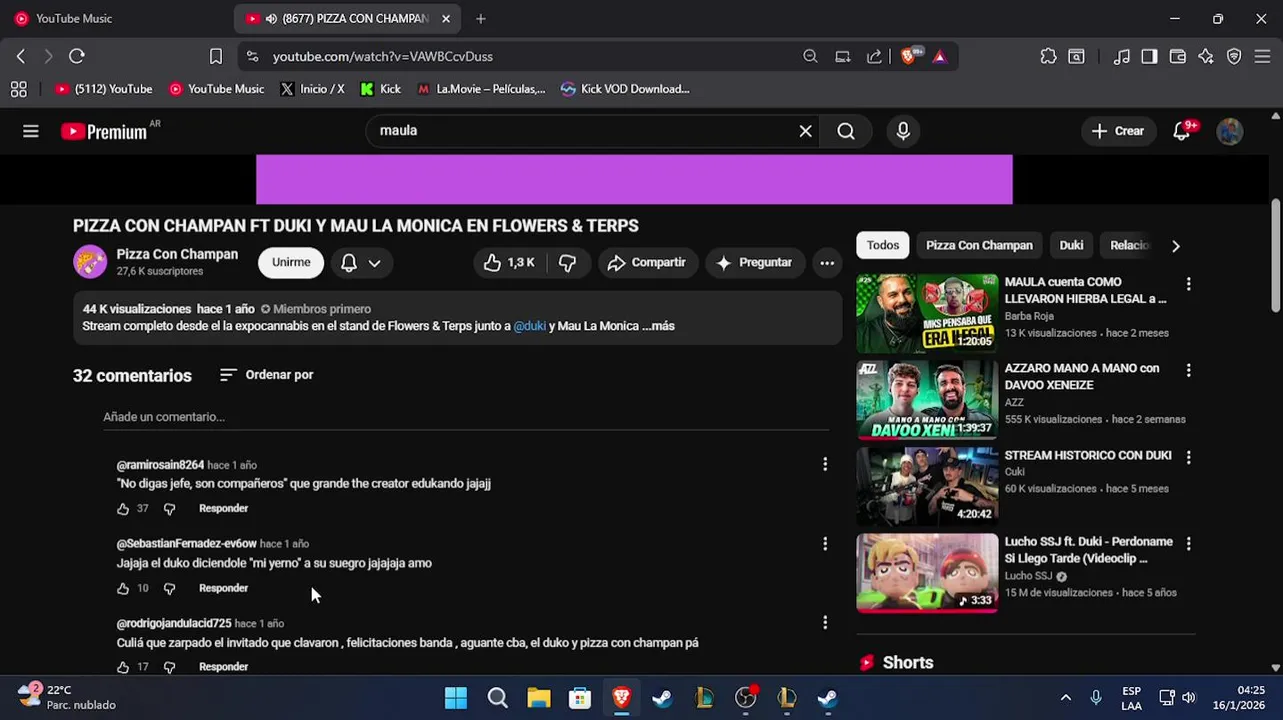The width and height of the screenshot is (1283, 720).
Task: Open options menu for @rodrigojandulacid725 comment
Action: click(825, 622)
